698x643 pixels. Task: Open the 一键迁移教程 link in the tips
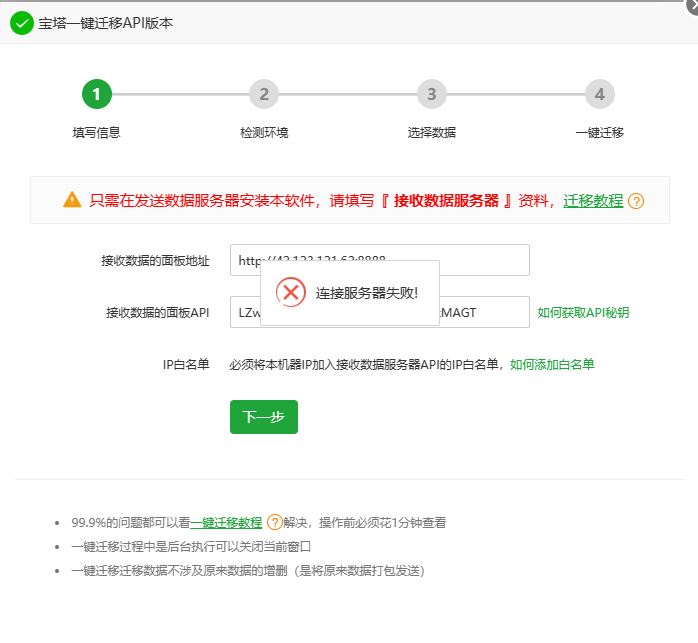[226, 522]
